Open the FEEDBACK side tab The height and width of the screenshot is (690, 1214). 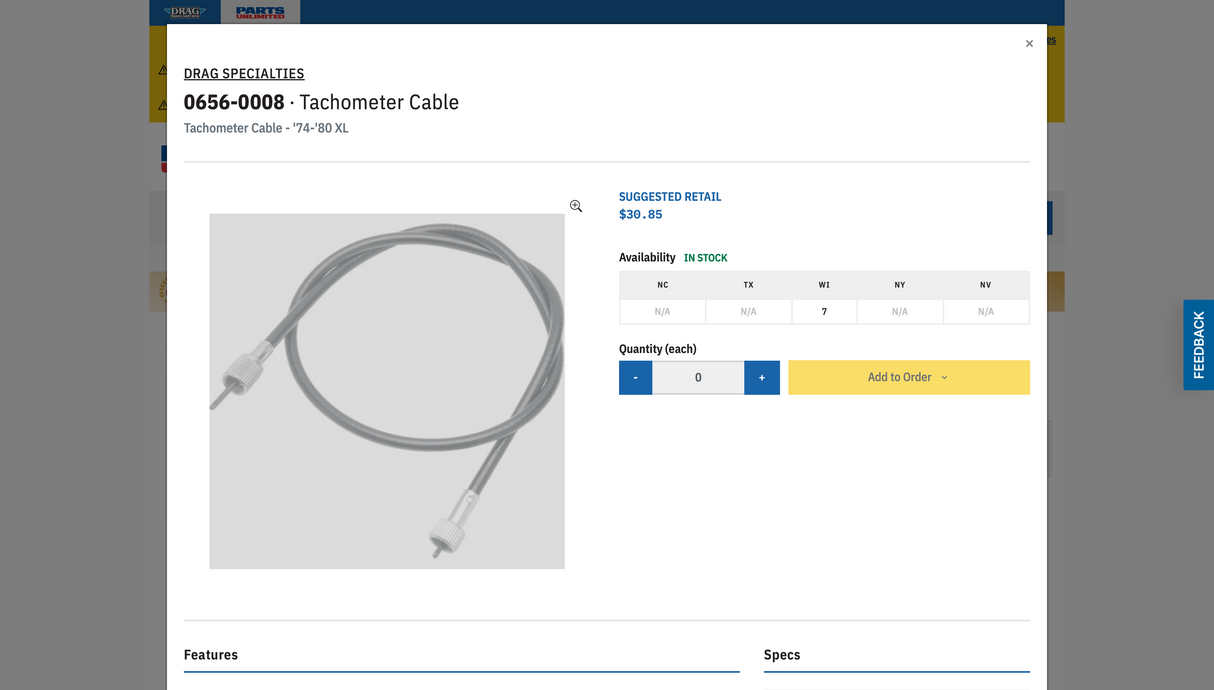(x=1199, y=345)
